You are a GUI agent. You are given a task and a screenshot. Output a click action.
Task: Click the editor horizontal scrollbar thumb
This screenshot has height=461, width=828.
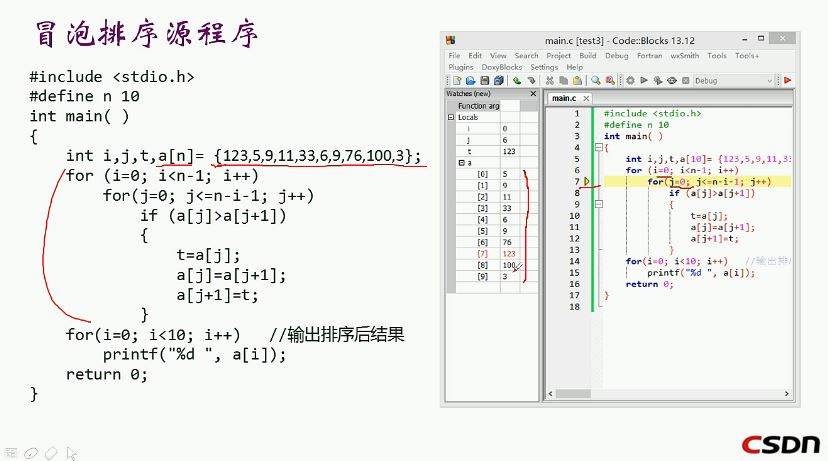[573, 394]
